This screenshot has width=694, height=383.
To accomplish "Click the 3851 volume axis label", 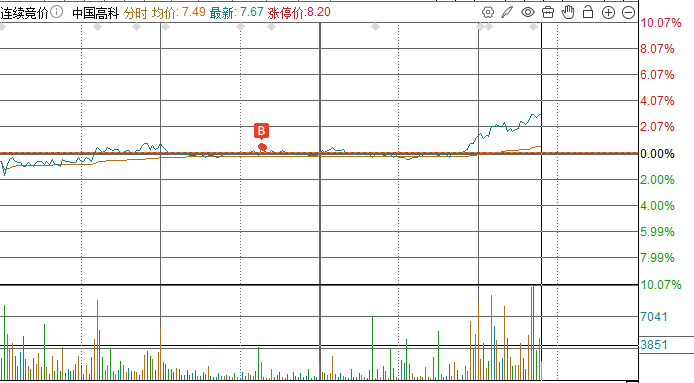I will pyautogui.click(x=654, y=344).
